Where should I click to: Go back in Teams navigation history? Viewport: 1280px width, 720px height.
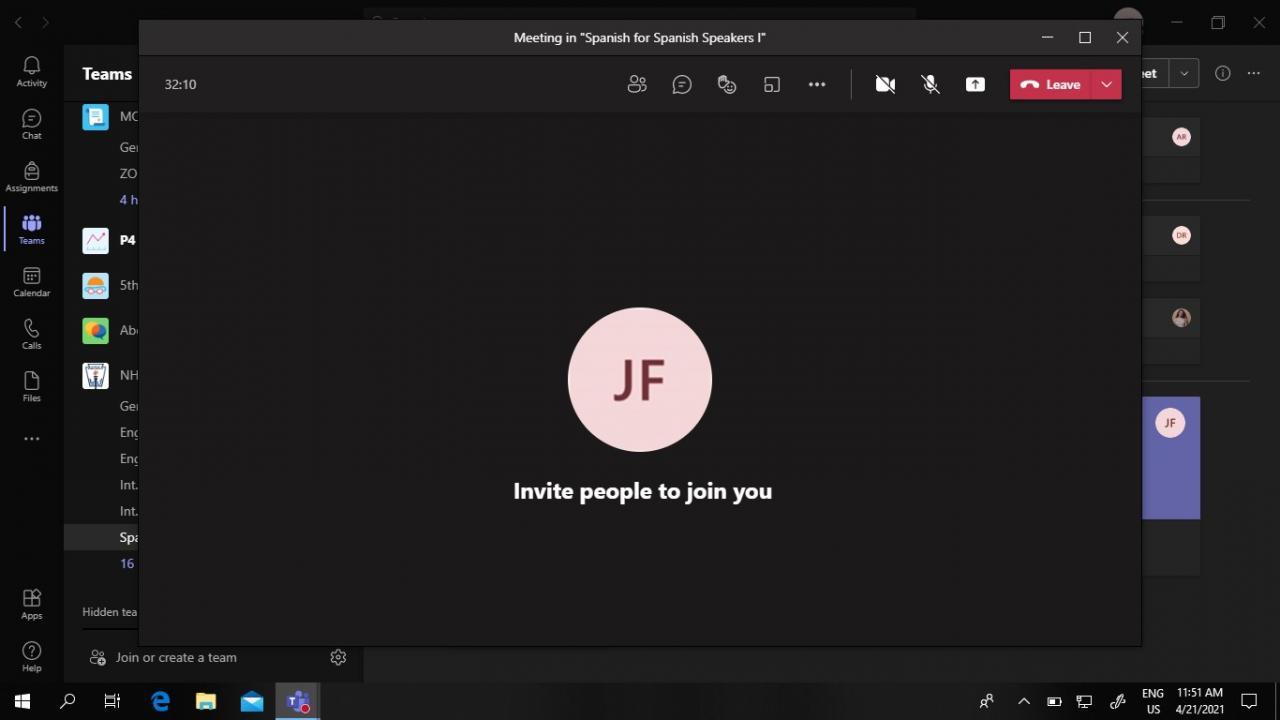(18, 22)
